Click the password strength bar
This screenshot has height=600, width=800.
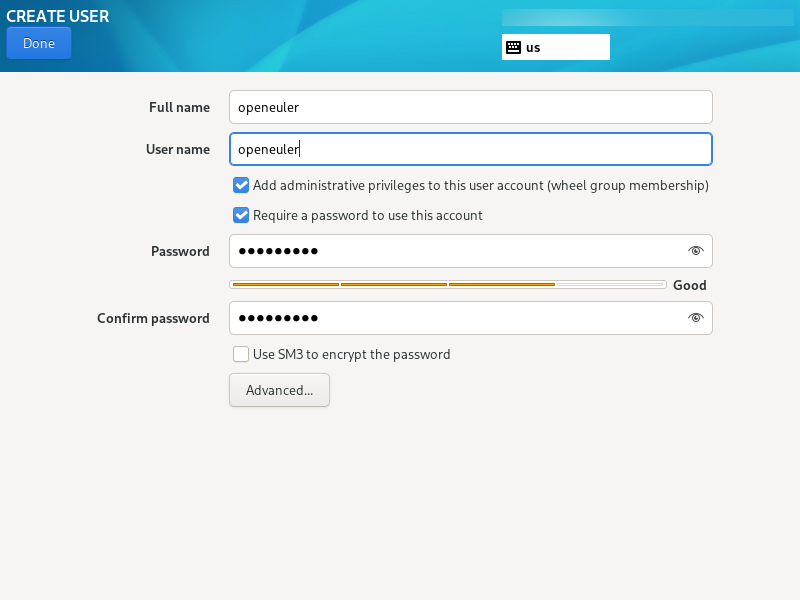[x=447, y=285]
